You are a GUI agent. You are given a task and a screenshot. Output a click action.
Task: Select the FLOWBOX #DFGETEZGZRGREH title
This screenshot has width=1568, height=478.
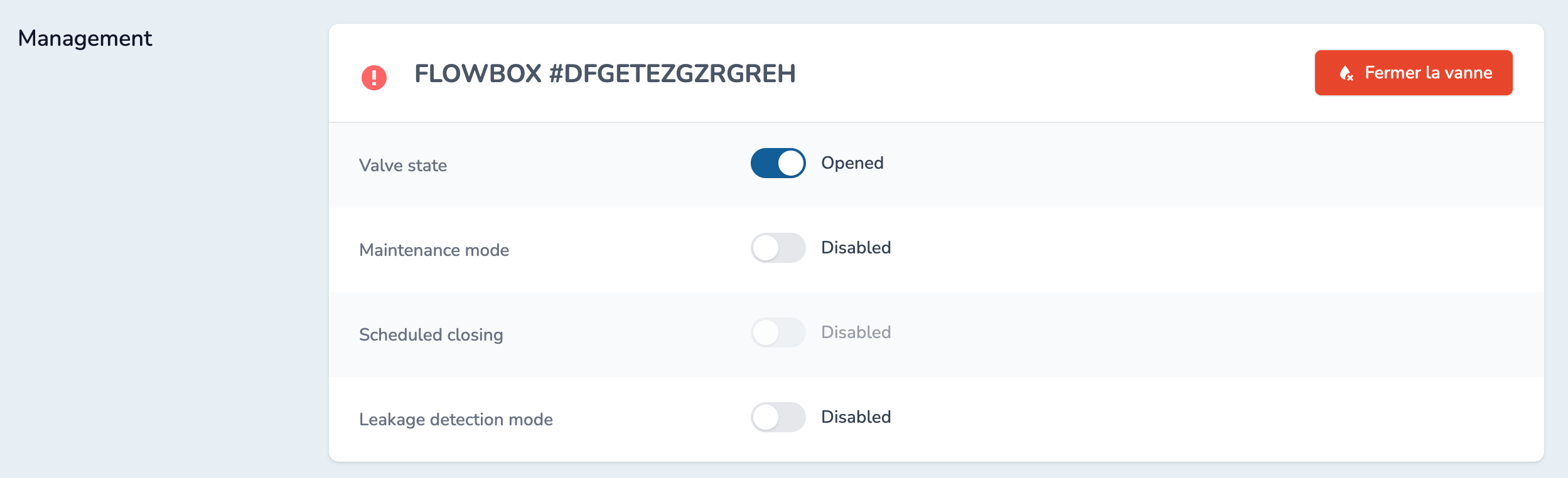click(x=604, y=73)
